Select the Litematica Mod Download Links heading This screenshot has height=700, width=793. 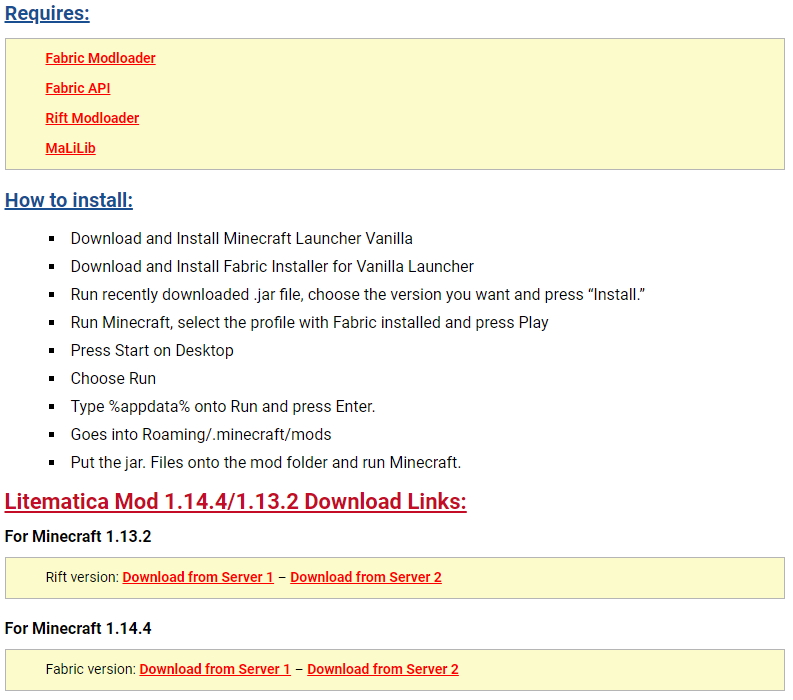coord(235,501)
